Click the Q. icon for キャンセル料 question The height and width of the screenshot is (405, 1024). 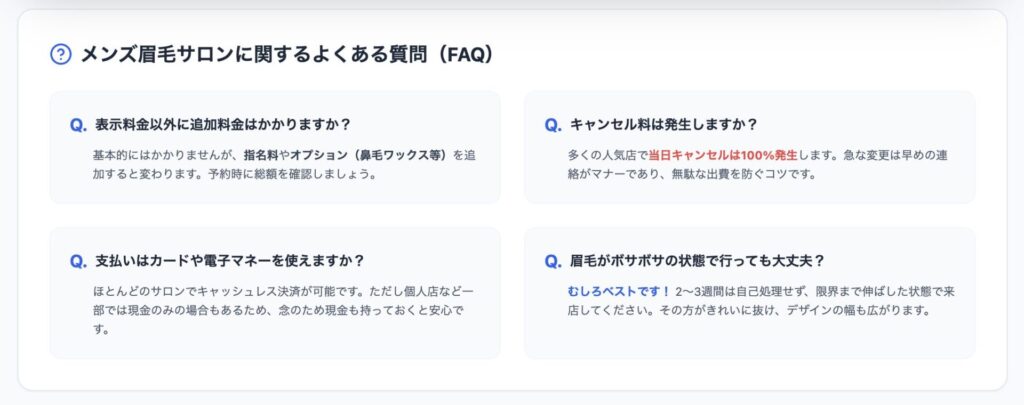click(x=553, y=125)
